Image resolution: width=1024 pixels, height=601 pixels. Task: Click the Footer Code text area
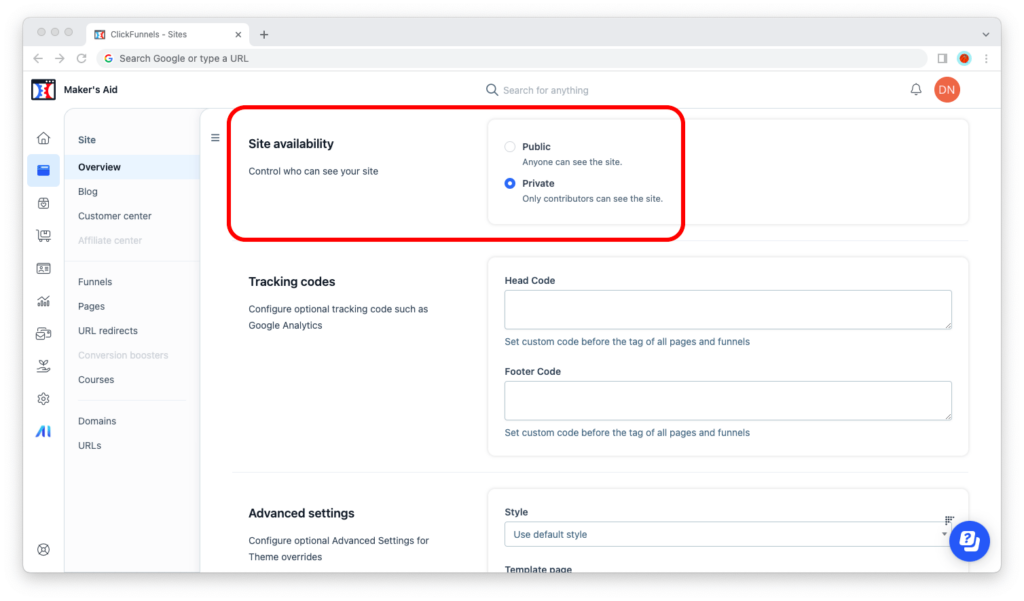[728, 400]
